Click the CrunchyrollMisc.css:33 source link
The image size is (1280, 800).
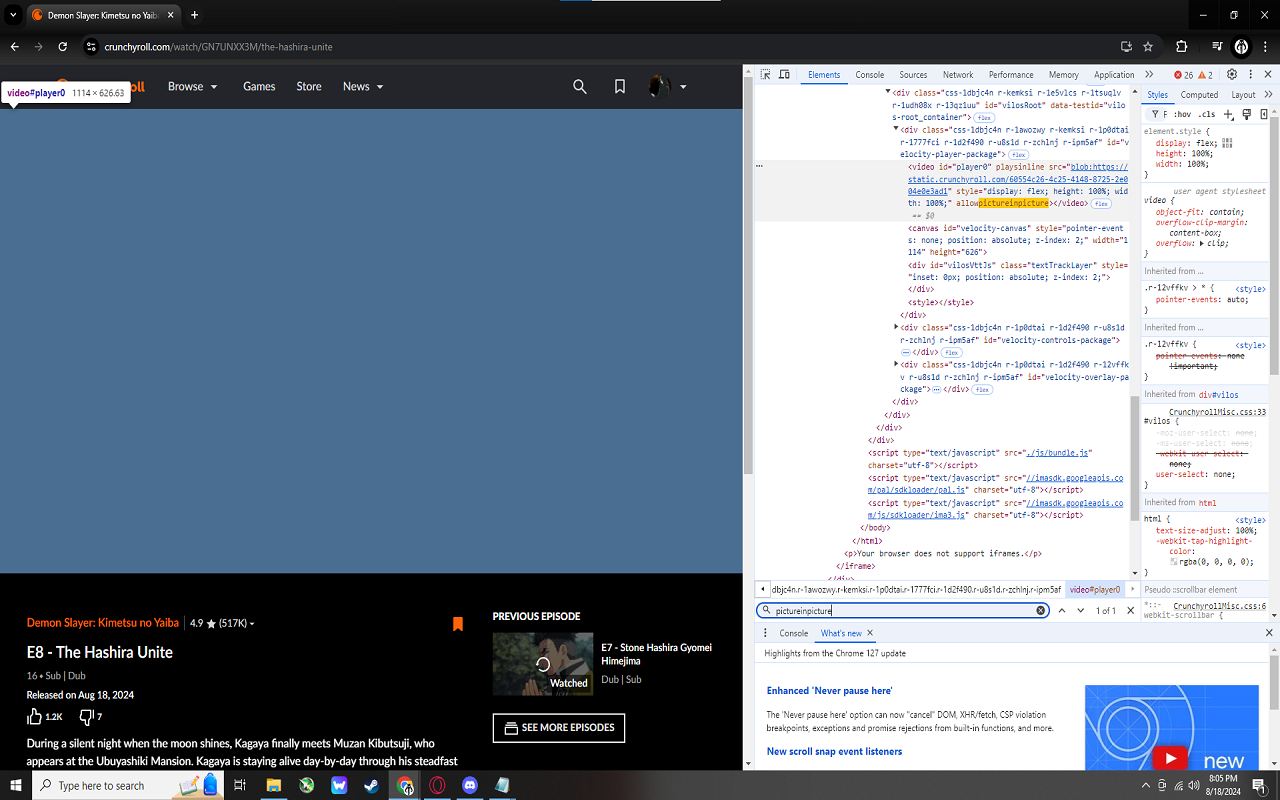[1217, 412]
